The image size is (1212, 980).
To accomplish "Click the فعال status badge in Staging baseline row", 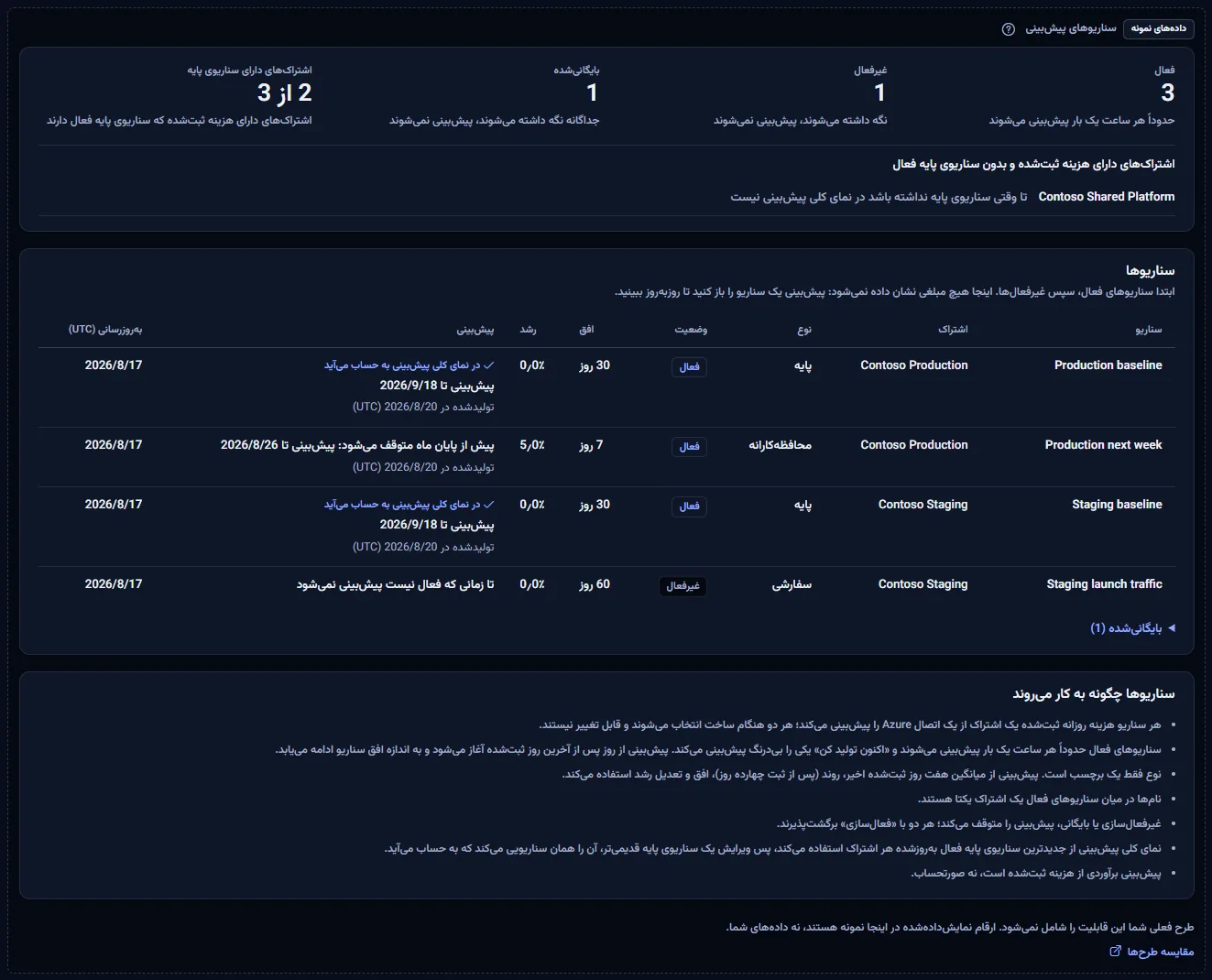I will coord(690,506).
